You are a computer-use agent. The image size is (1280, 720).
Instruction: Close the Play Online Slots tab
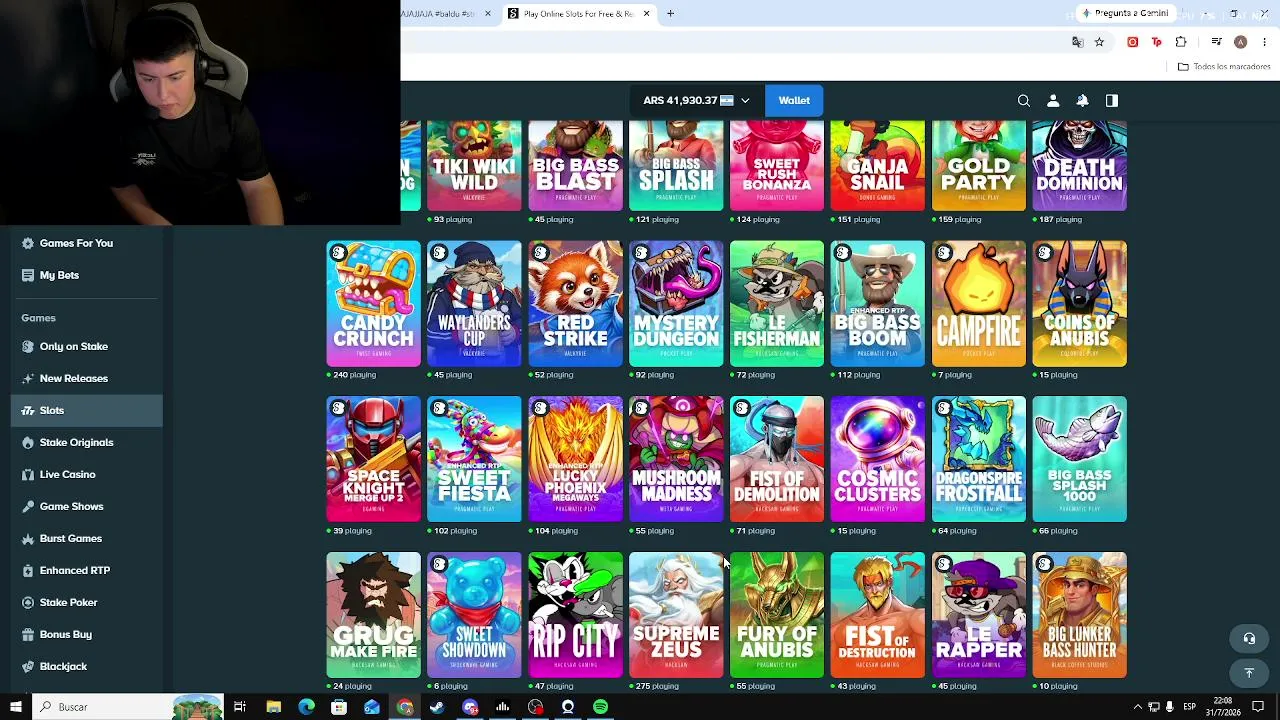point(646,14)
